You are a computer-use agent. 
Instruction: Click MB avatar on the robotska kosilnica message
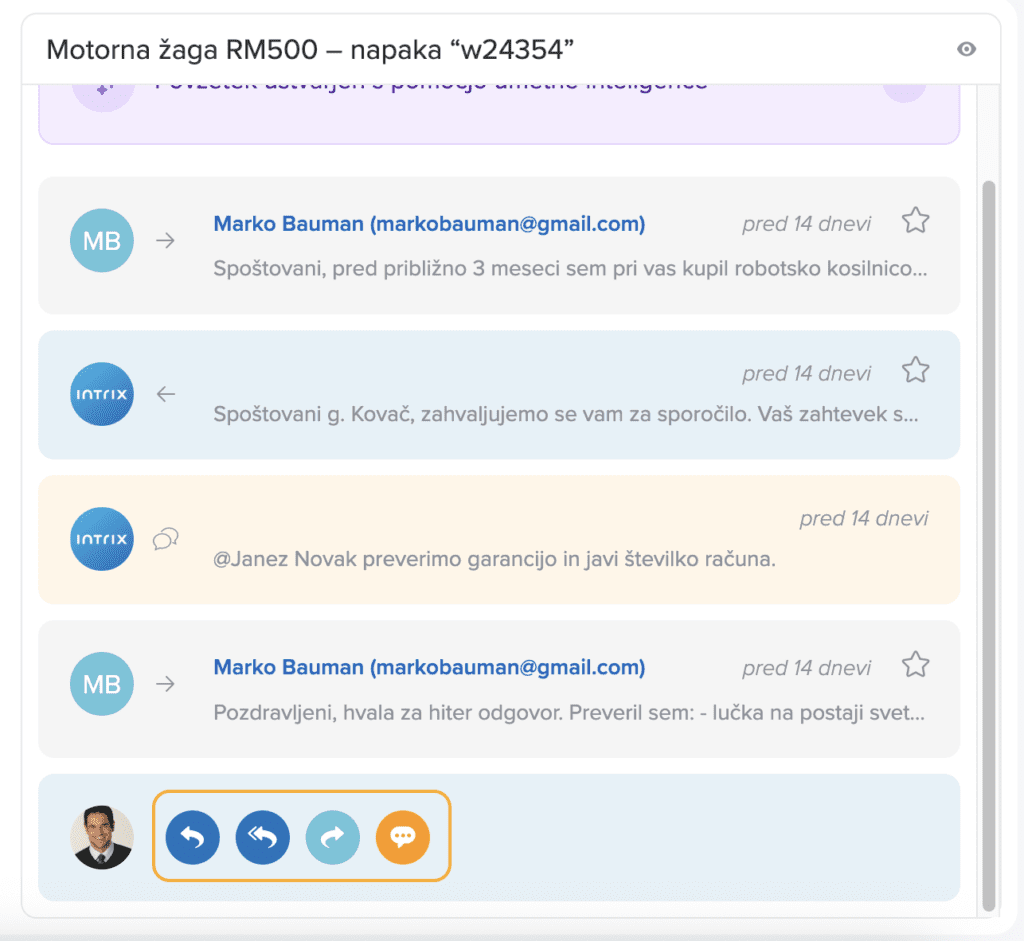point(101,241)
